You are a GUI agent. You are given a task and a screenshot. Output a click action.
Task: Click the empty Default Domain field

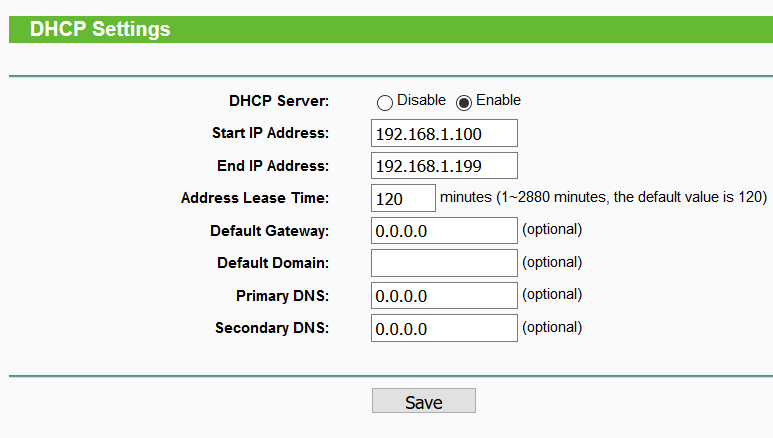pyautogui.click(x=444, y=263)
